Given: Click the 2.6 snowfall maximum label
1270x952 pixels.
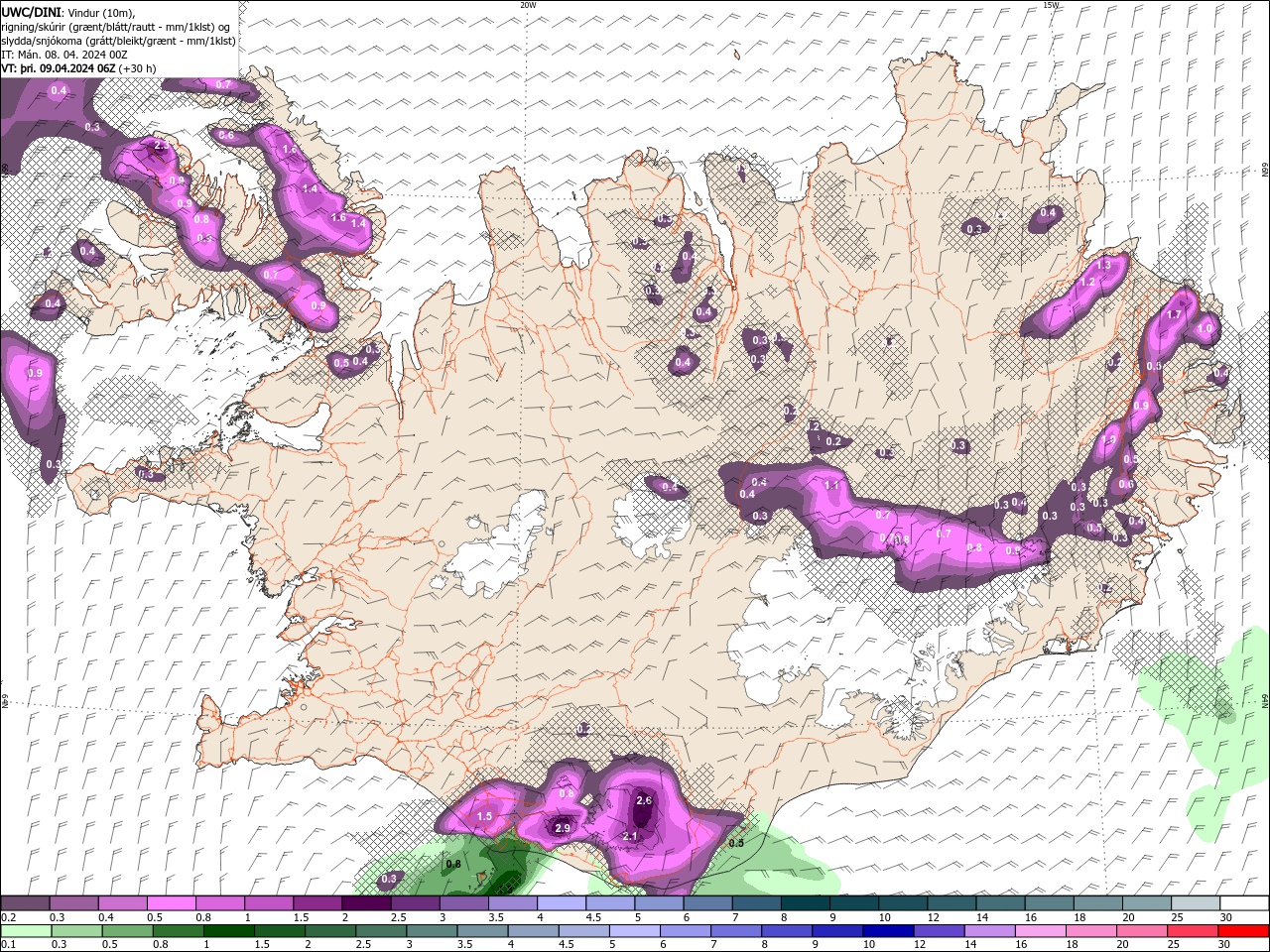Looking at the screenshot, I should (643, 801).
